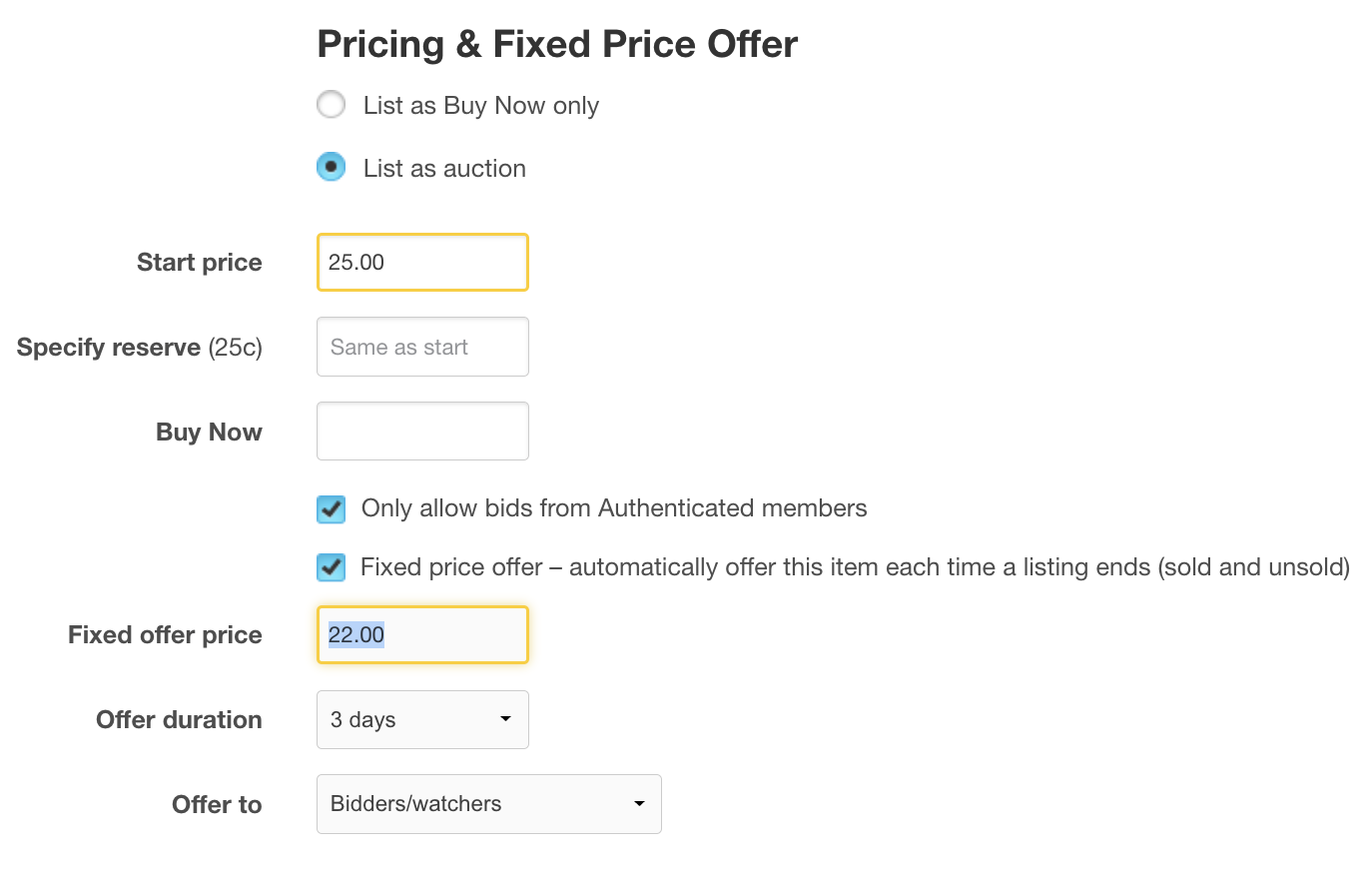Click the Specify reserve input box

coord(422,347)
